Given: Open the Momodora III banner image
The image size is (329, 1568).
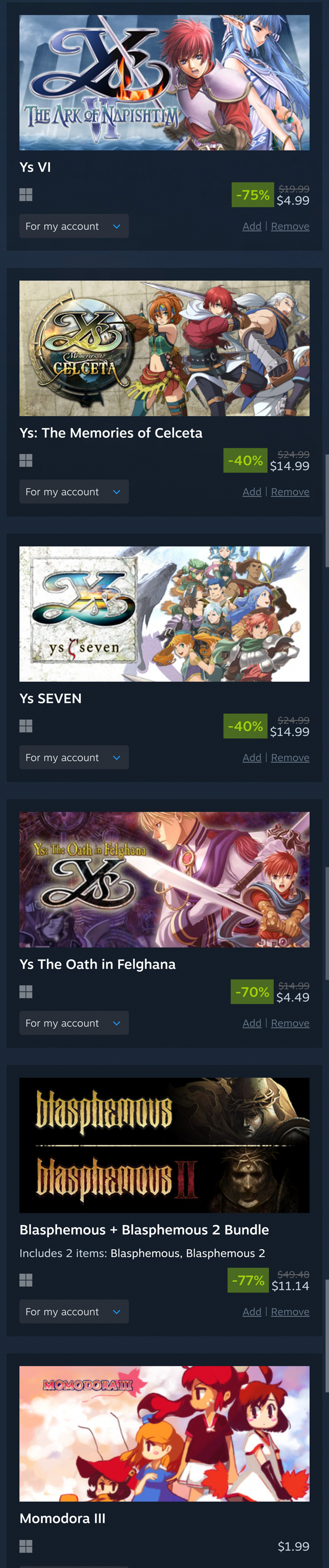Looking at the screenshot, I should point(164,1433).
